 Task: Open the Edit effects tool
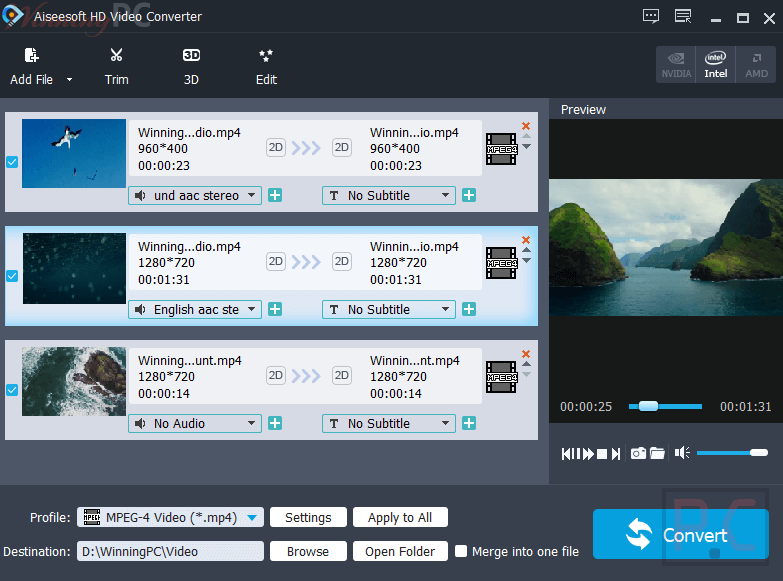coord(266,66)
